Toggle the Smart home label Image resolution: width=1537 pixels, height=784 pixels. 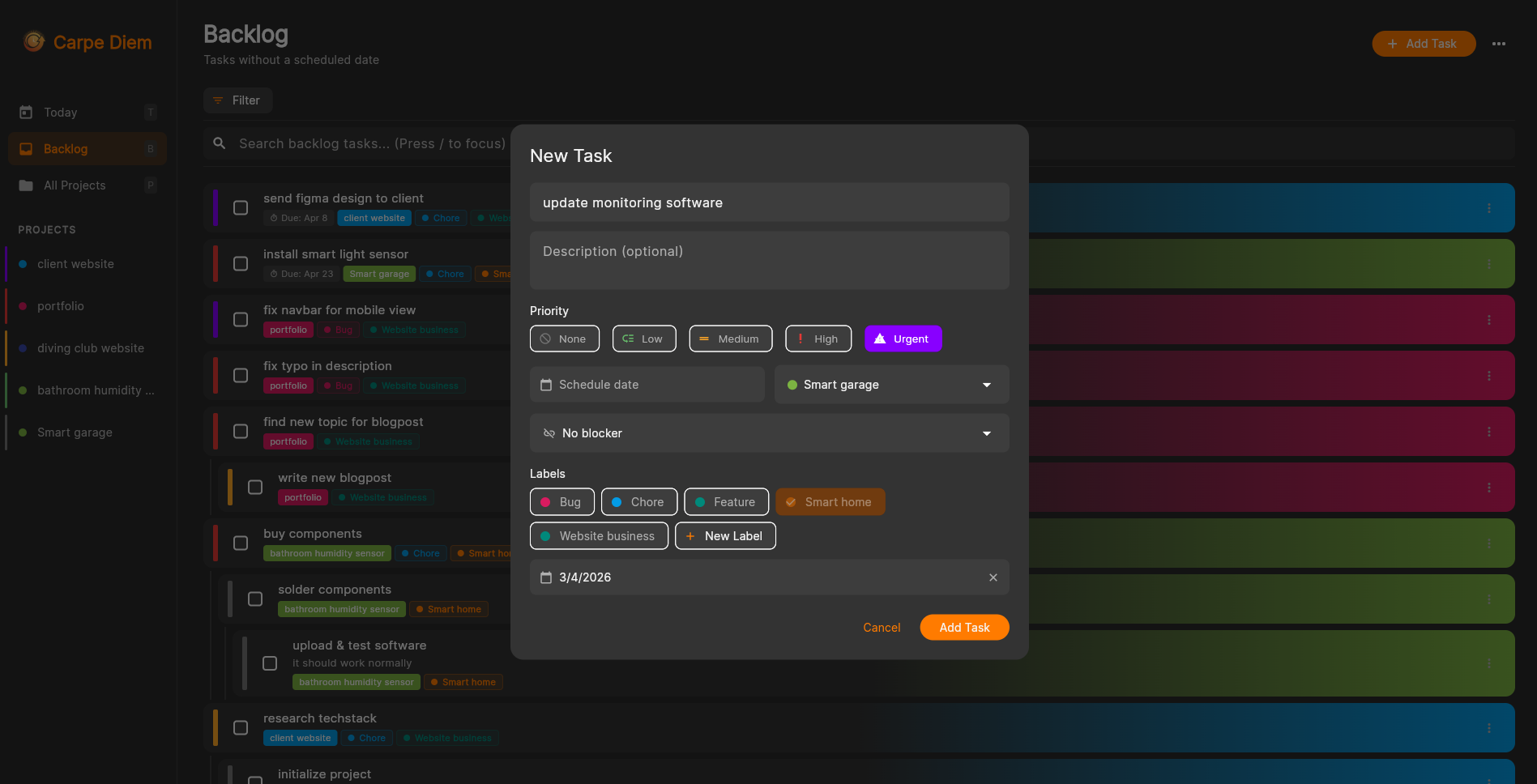point(830,502)
